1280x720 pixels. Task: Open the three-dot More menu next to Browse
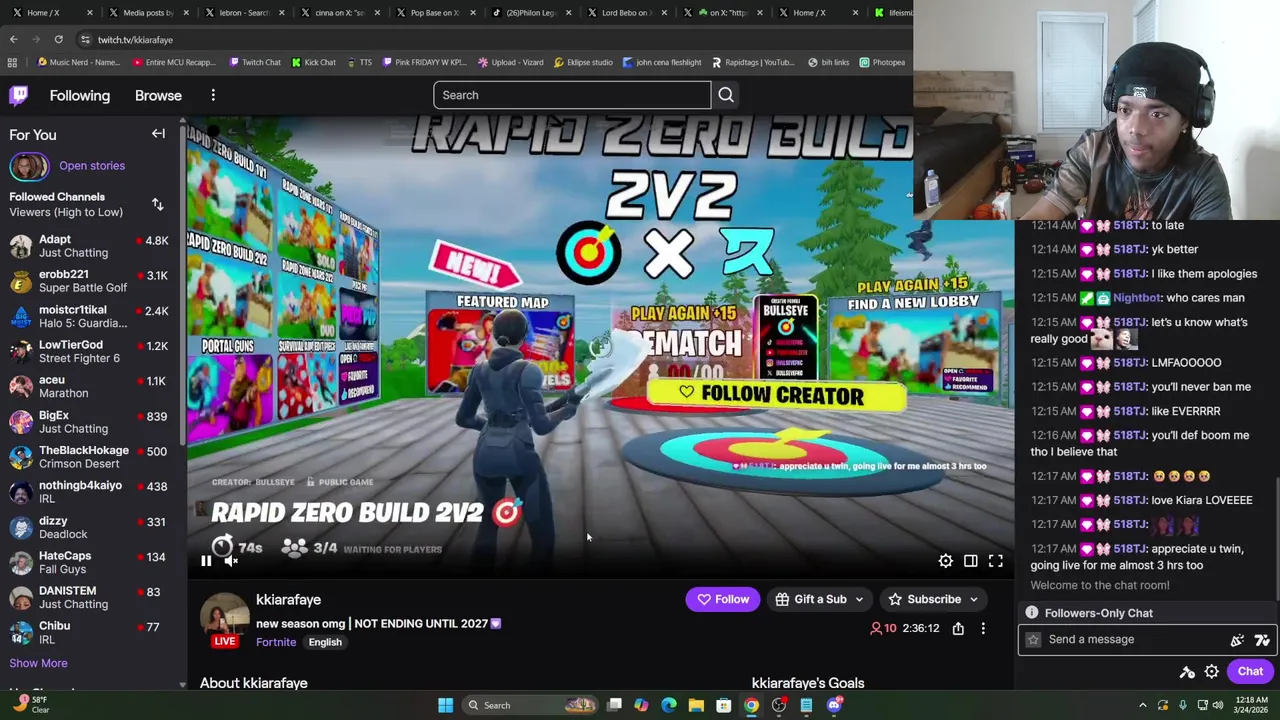(213, 95)
